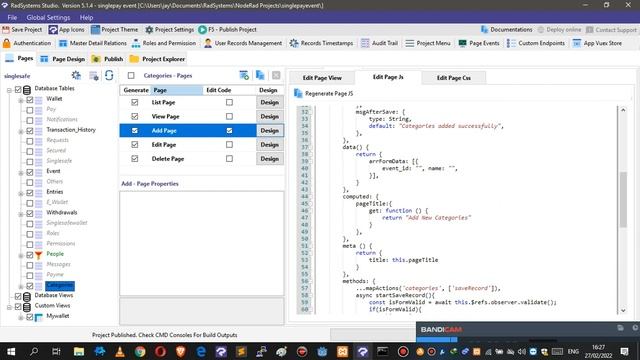This screenshot has height=360, width=640.
Task: Open Opera browser from taskbar
Action: point(160,351)
